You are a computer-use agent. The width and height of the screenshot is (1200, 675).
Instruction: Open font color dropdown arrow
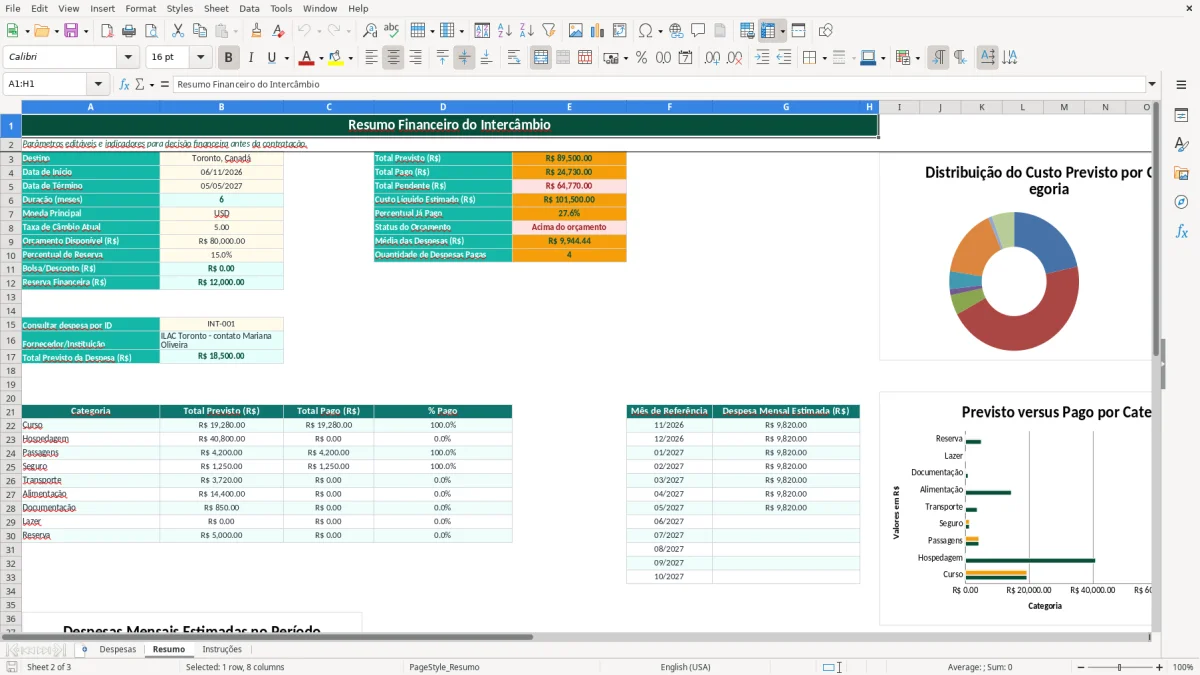[x=320, y=58]
